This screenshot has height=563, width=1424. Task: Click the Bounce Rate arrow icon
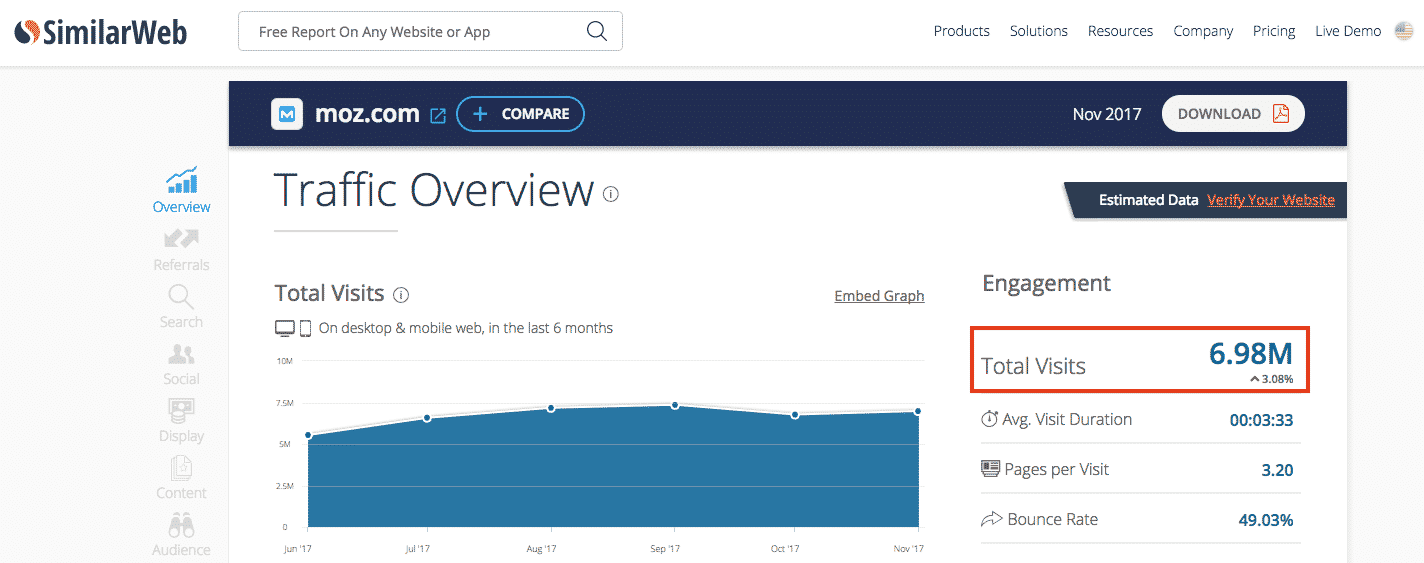pyautogui.click(x=991, y=519)
